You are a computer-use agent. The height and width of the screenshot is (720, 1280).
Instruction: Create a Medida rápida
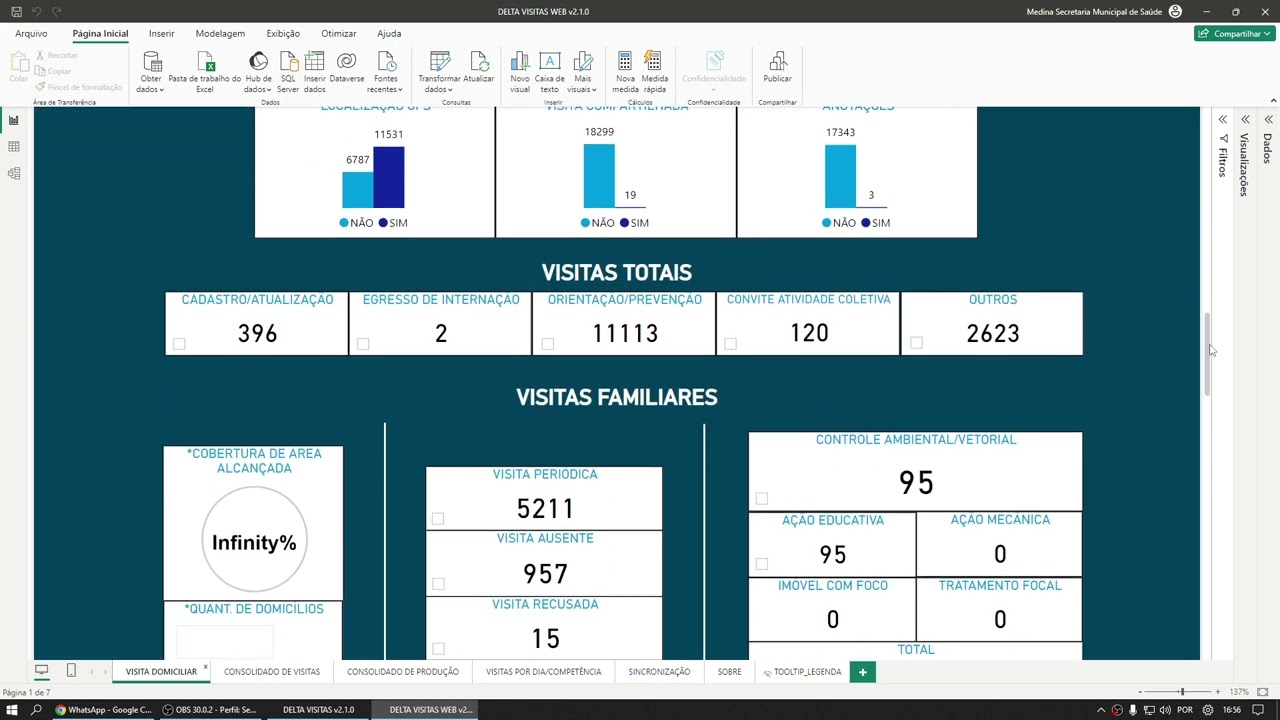pyautogui.click(x=655, y=73)
